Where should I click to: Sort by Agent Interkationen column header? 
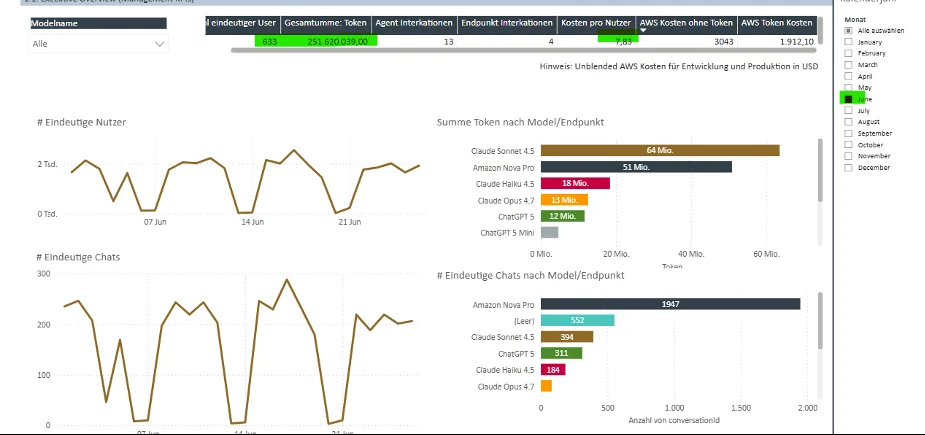click(414, 23)
